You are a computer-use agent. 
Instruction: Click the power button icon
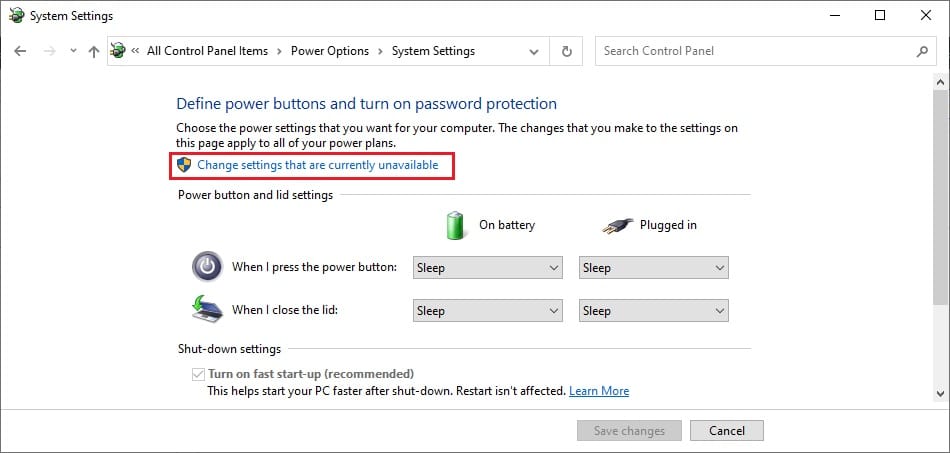(x=207, y=267)
